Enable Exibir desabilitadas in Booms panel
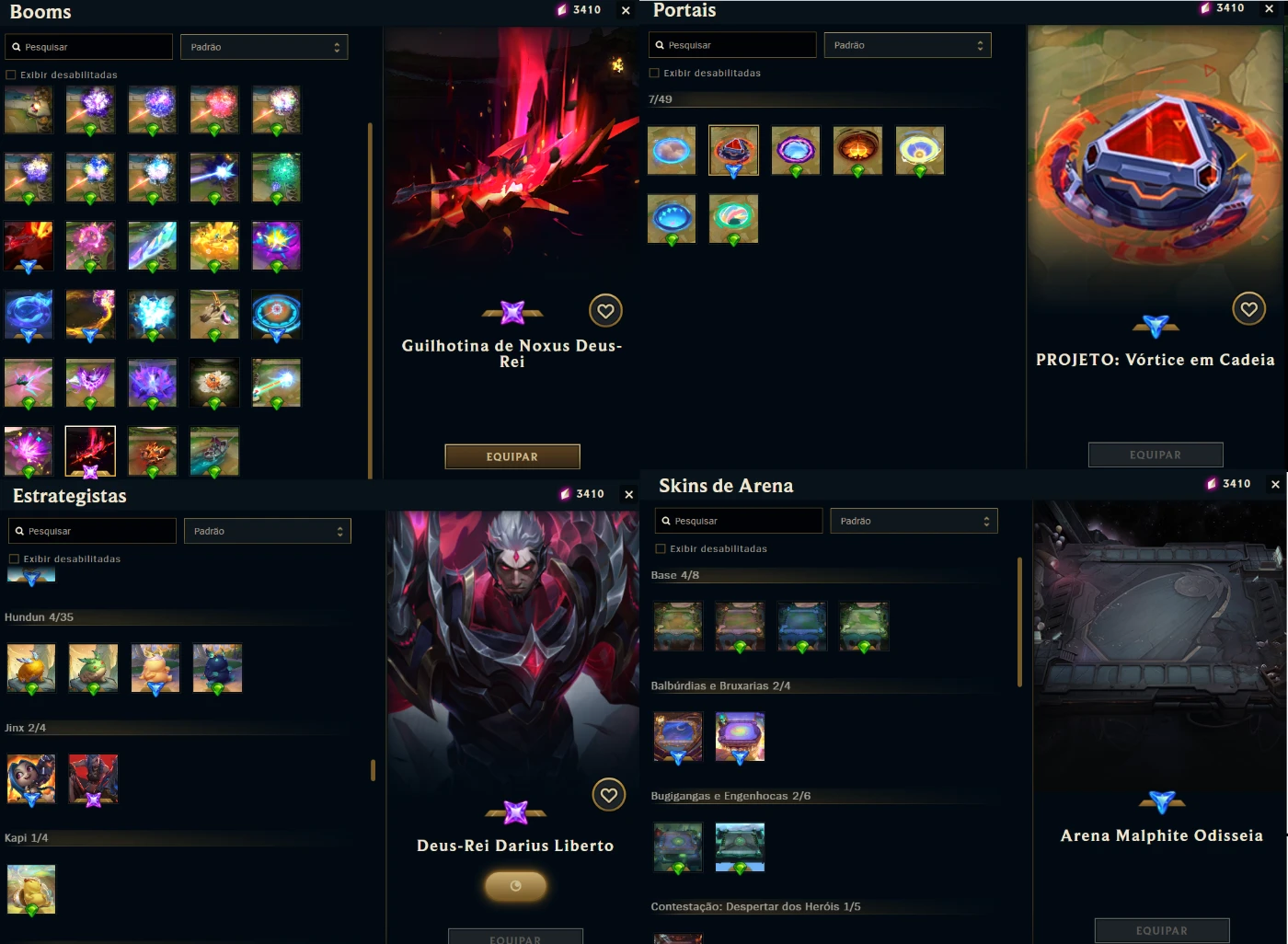1288x944 pixels. click(11, 75)
